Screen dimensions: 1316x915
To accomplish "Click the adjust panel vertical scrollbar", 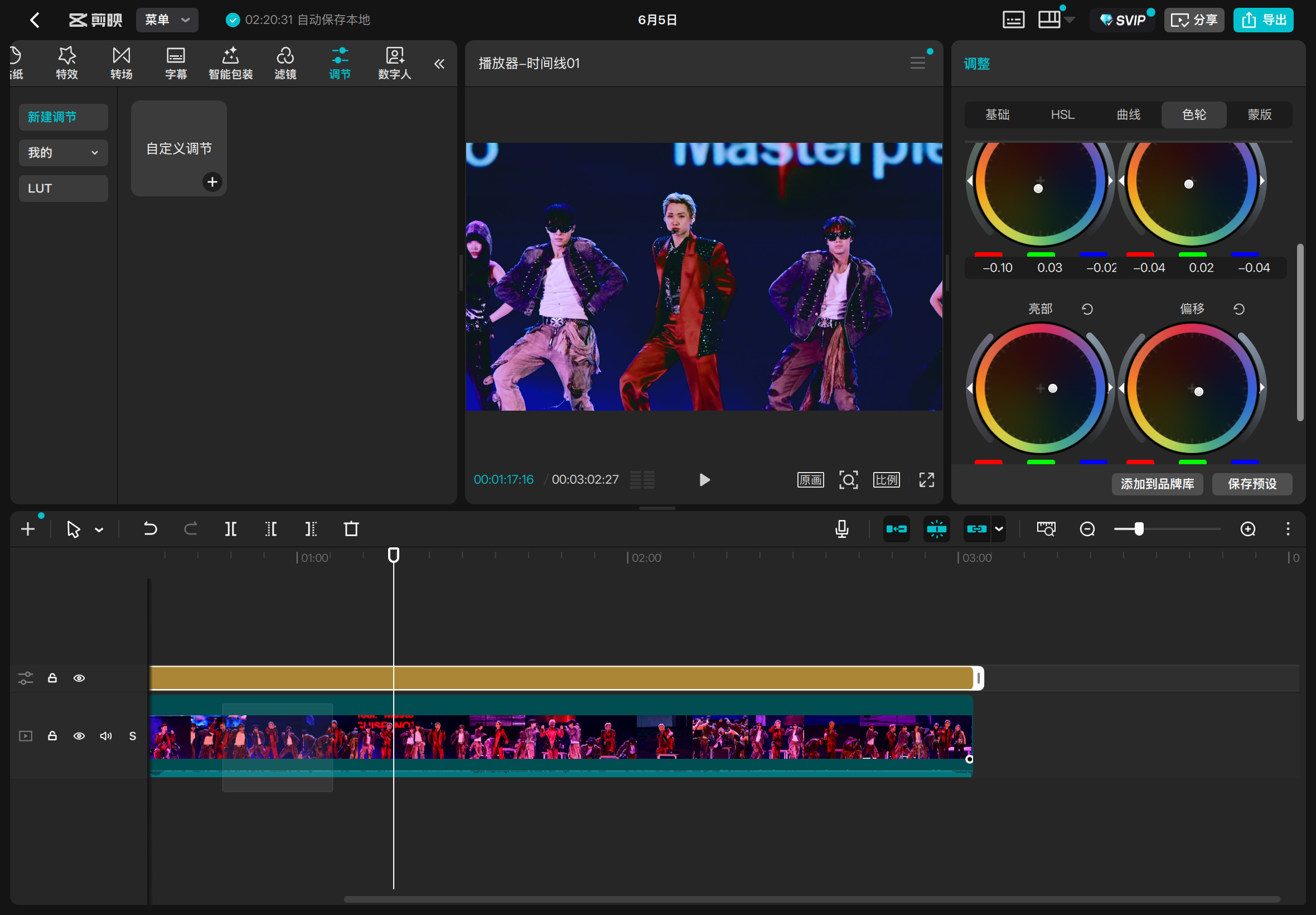I will [1300, 333].
